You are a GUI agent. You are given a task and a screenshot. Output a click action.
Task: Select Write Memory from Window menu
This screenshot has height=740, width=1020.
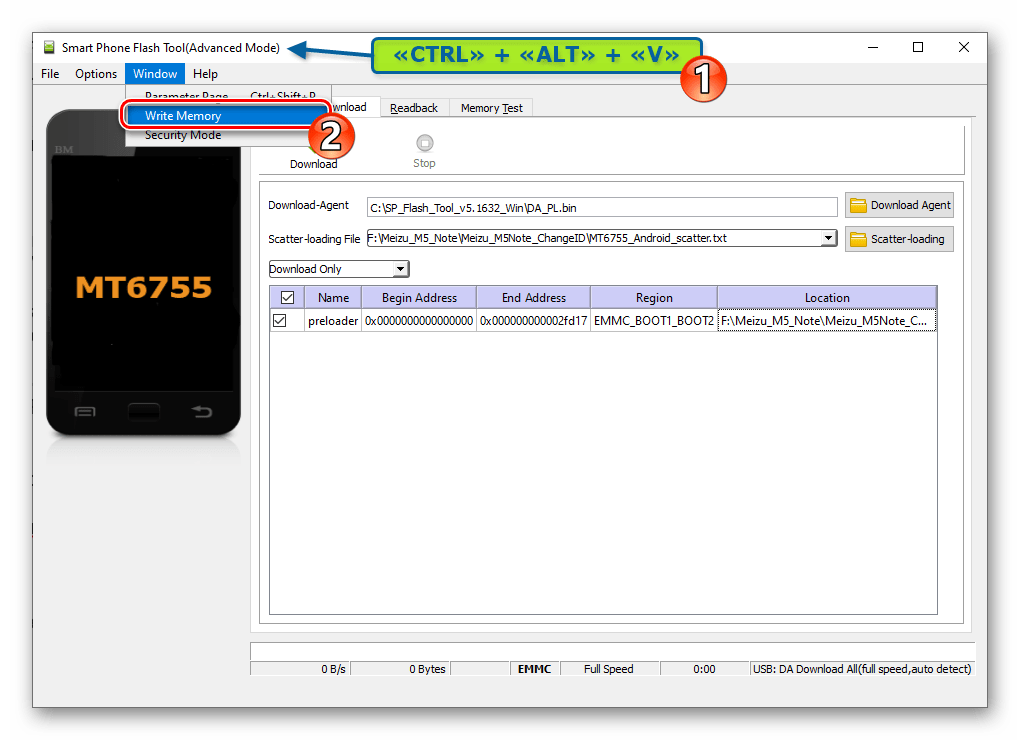click(x=225, y=116)
